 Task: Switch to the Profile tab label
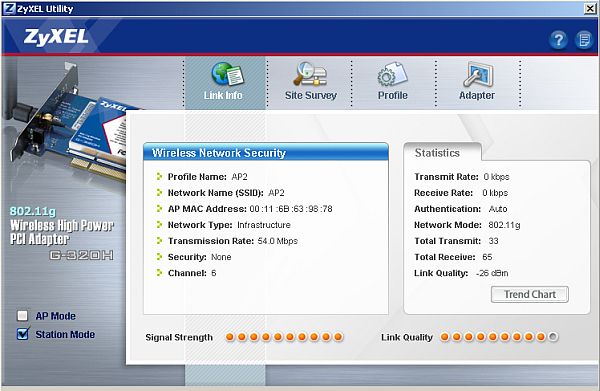393,95
